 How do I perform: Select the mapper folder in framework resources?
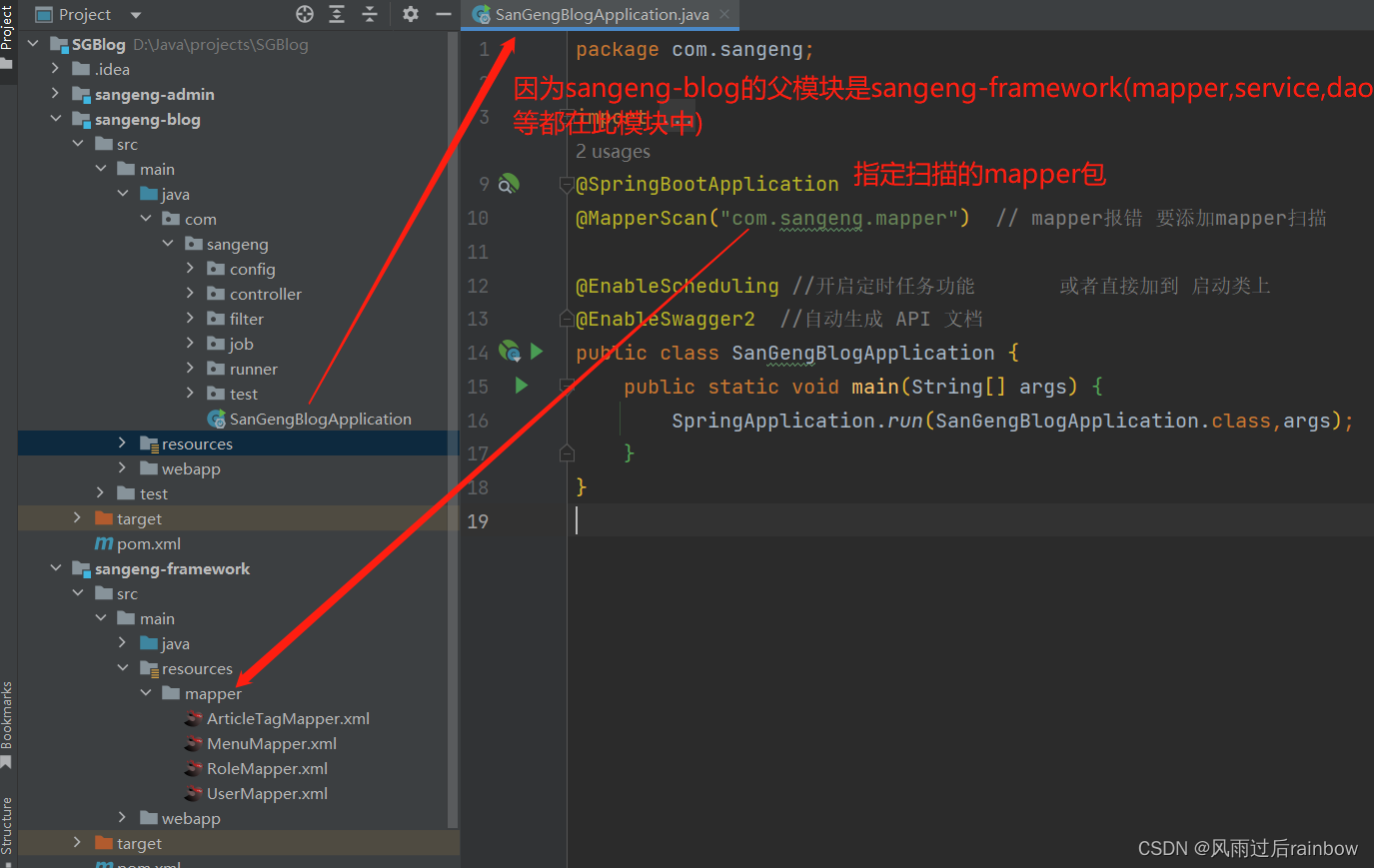(x=212, y=693)
